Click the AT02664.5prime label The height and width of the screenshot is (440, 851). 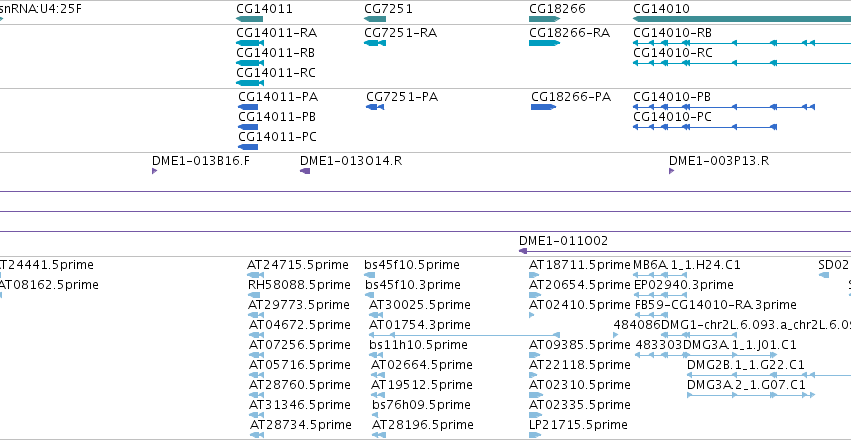tap(422, 365)
